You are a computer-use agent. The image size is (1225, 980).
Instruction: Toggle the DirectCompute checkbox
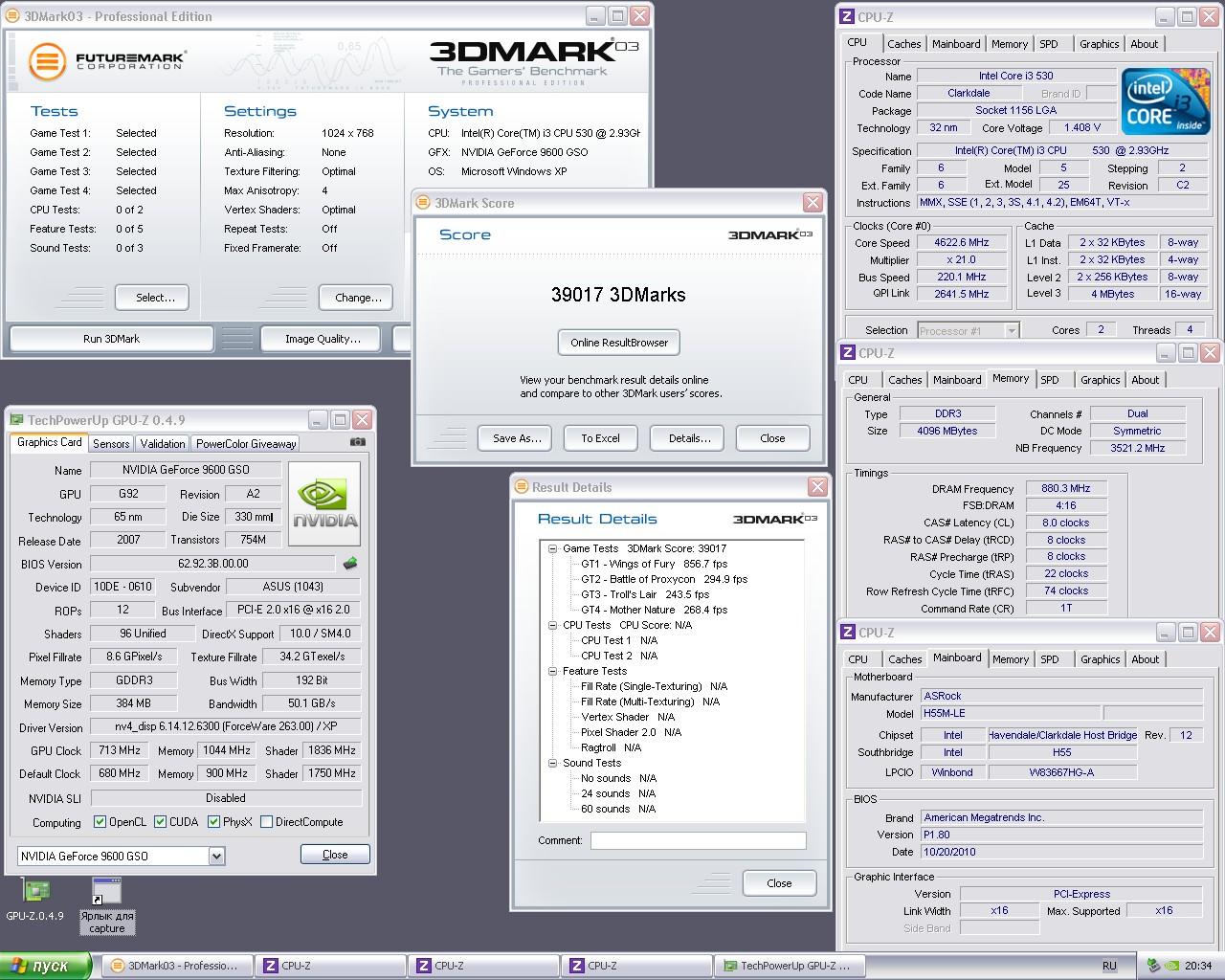(x=266, y=821)
